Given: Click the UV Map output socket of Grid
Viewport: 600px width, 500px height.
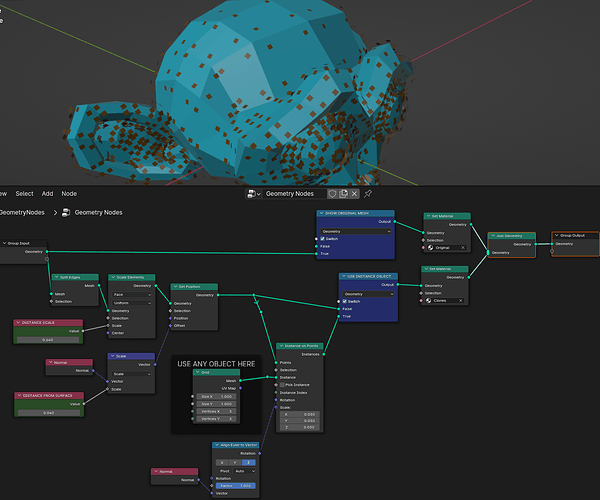Looking at the screenshot, I should [x=240, y=388].
